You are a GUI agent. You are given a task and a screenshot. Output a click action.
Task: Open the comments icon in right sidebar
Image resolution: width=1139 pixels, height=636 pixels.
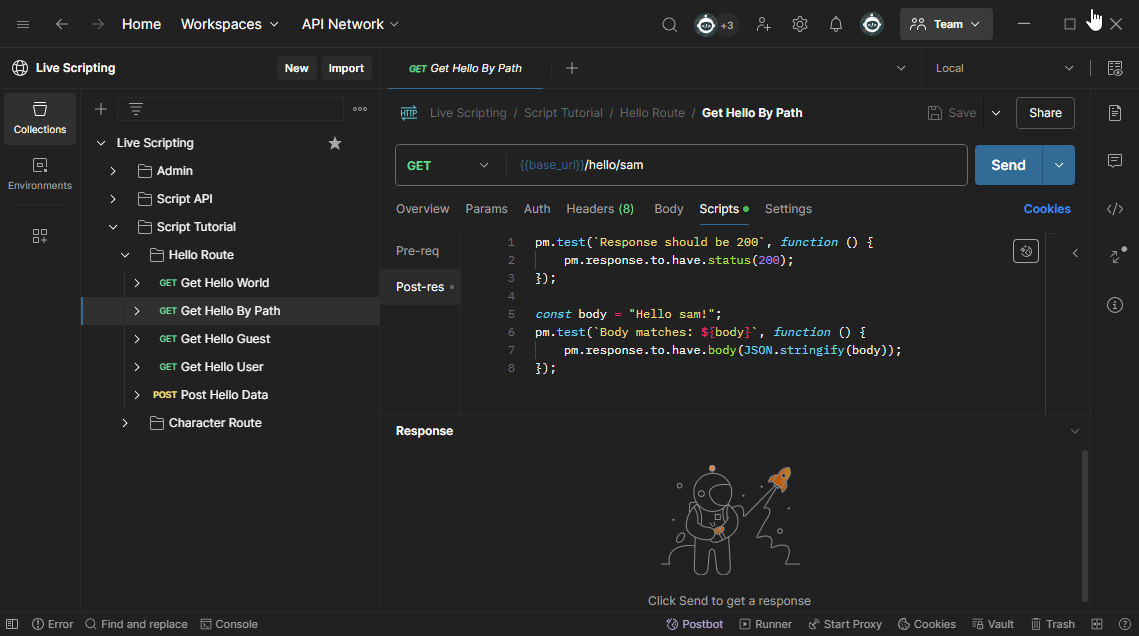click(x=1115, y=160)
